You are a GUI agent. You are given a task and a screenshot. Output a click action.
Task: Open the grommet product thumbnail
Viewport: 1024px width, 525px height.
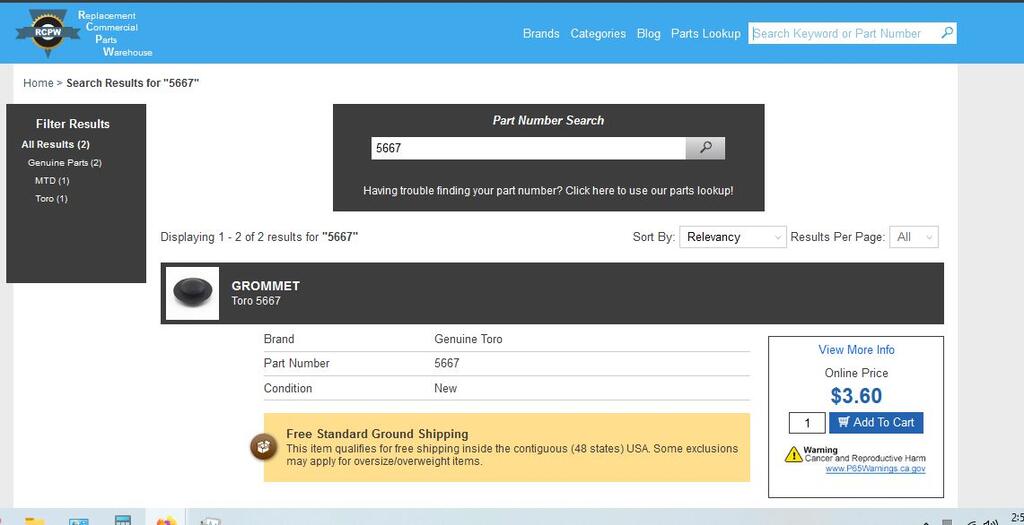(193, 293)
